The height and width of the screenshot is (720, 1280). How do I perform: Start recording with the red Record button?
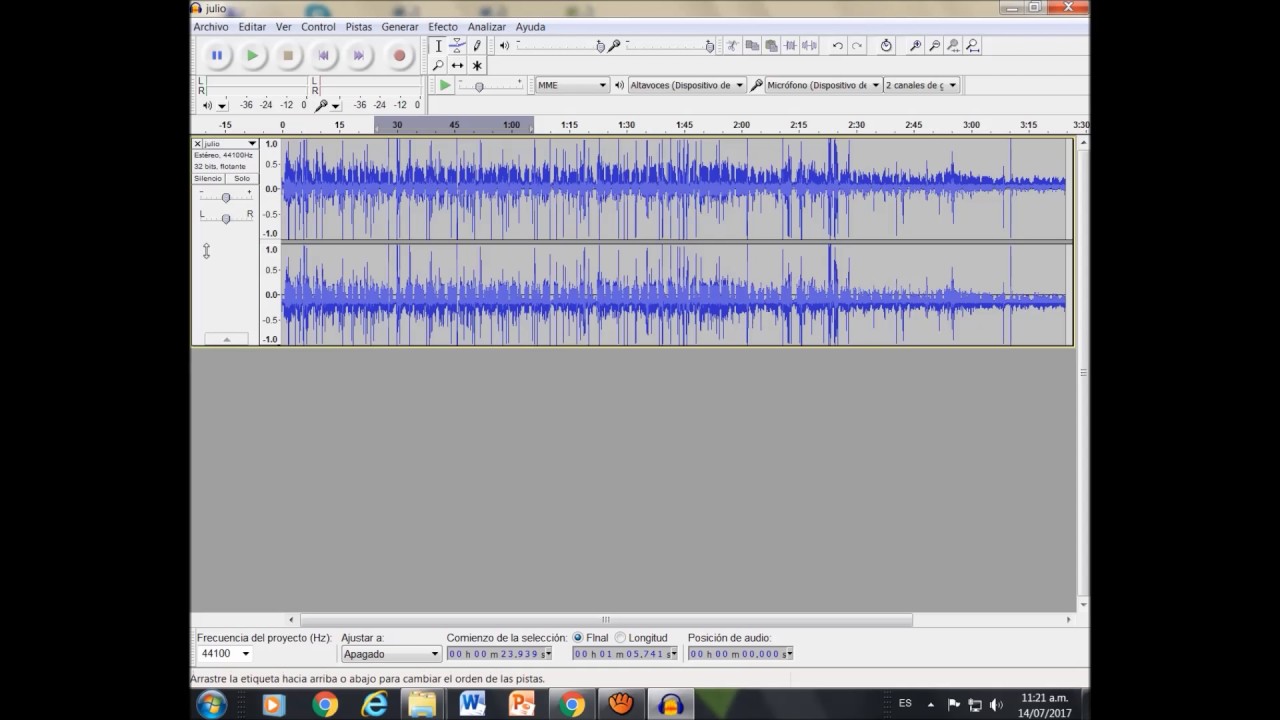tap(399, 56)
